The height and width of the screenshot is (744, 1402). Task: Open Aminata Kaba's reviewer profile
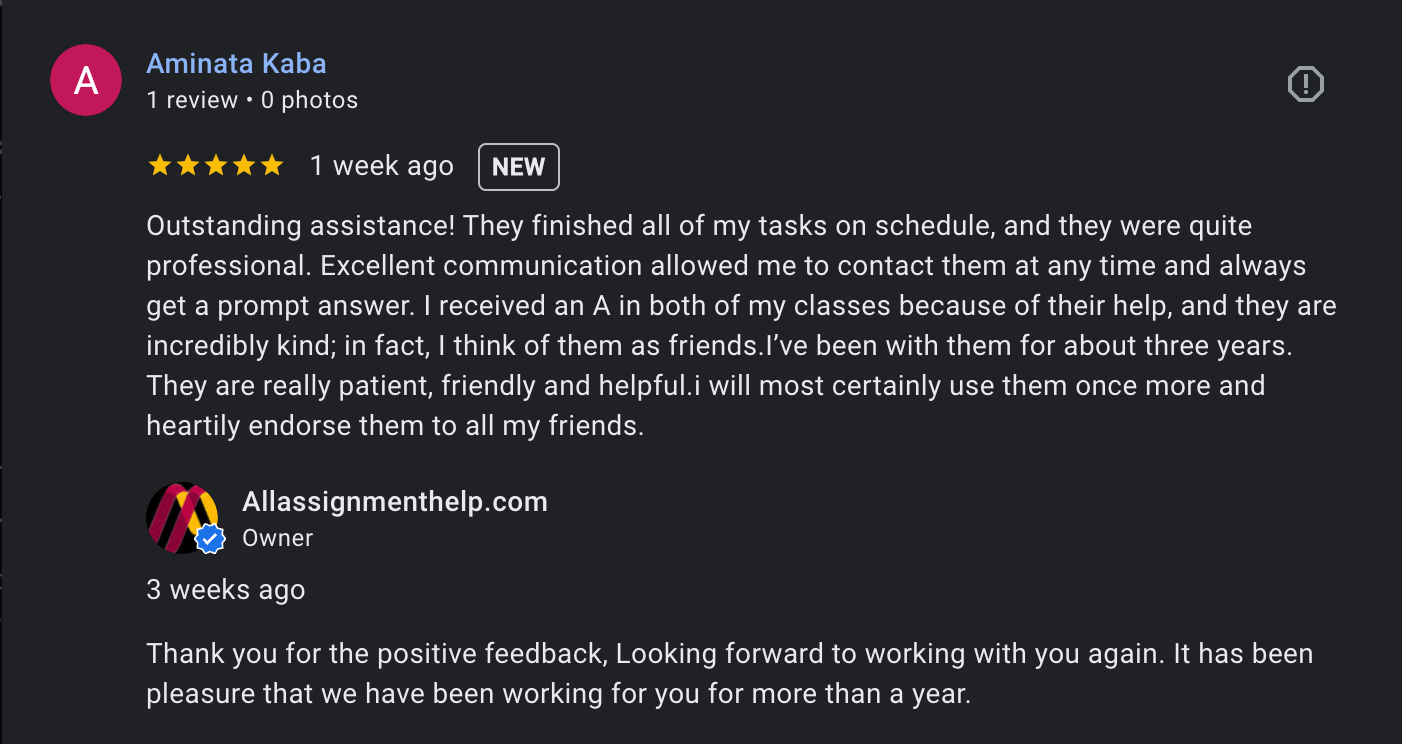[236, 63]
